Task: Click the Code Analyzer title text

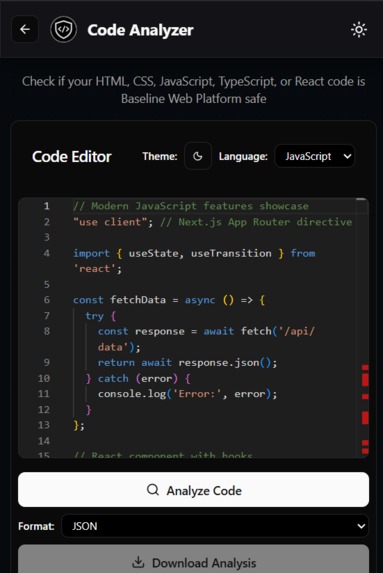Action: coord(140,30)
